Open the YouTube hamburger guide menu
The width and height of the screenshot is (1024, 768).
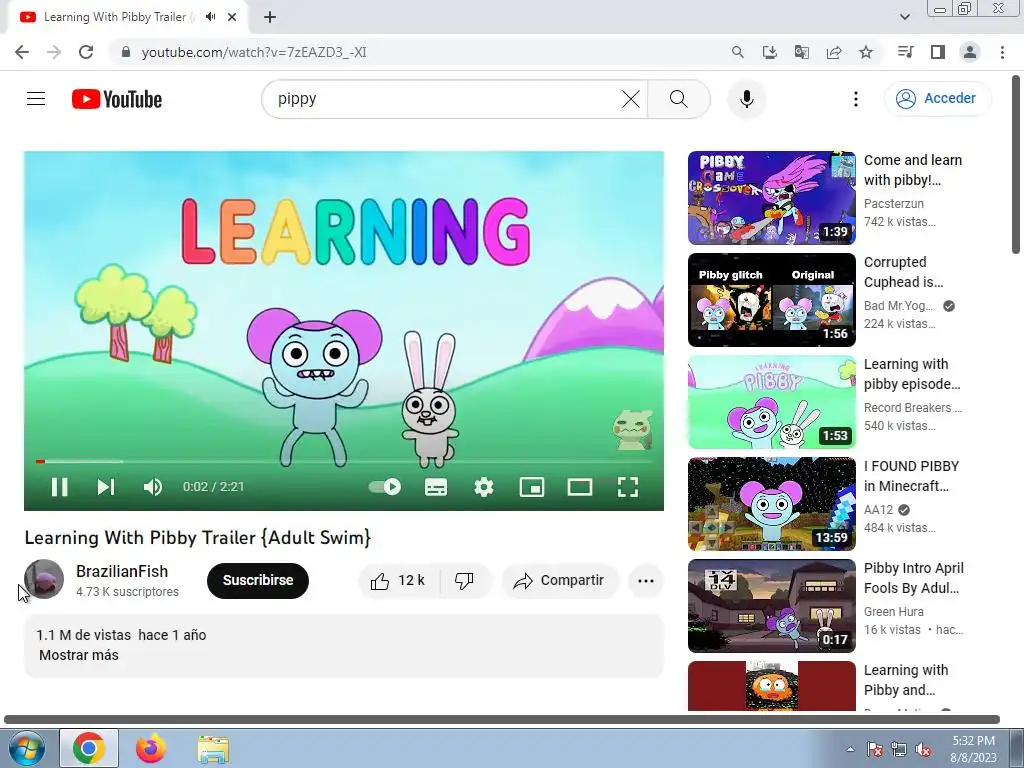[36, 99]
